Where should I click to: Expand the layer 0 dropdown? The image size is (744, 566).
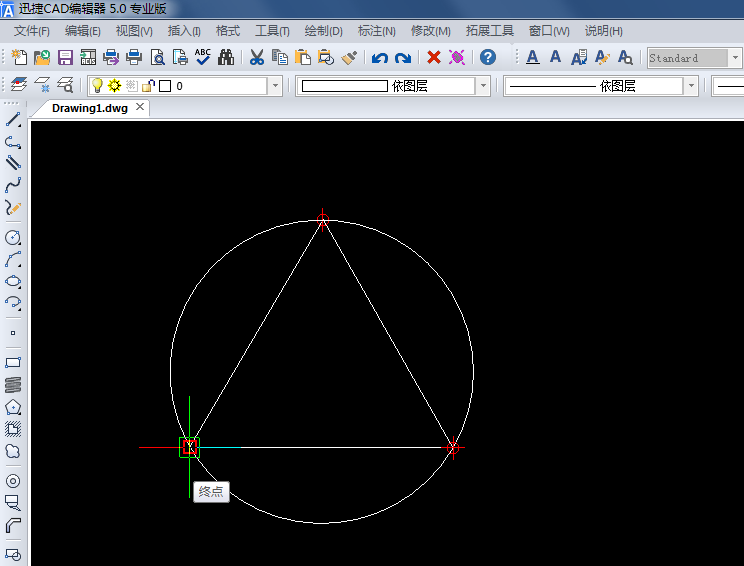coord(274,86)
